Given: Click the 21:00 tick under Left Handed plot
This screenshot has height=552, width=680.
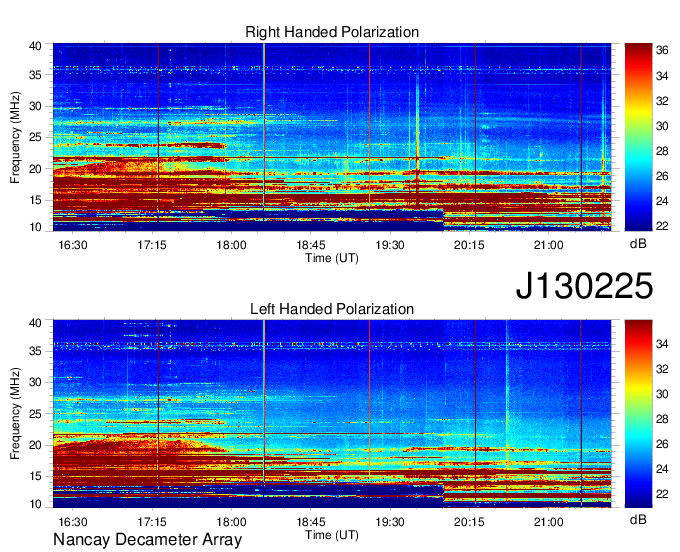Looking at the screenshot, I should (x=549, y=522).
